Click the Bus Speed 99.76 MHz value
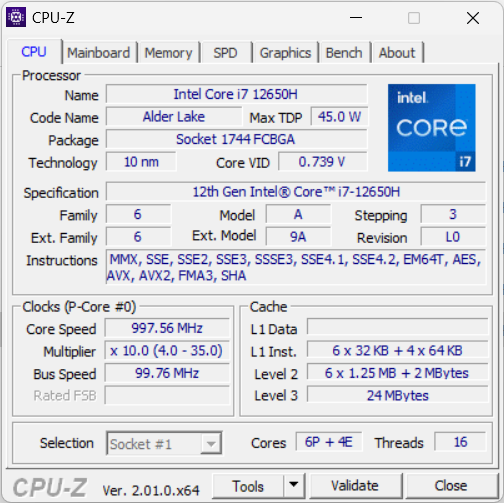 pos(167,373)
